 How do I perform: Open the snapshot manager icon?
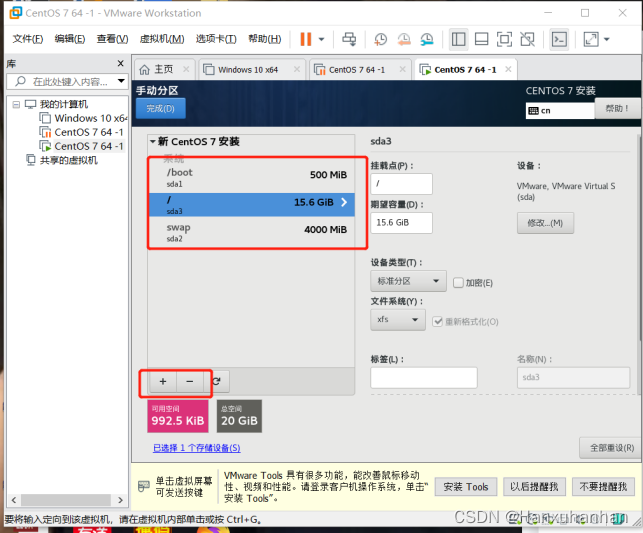pos(427,39)
